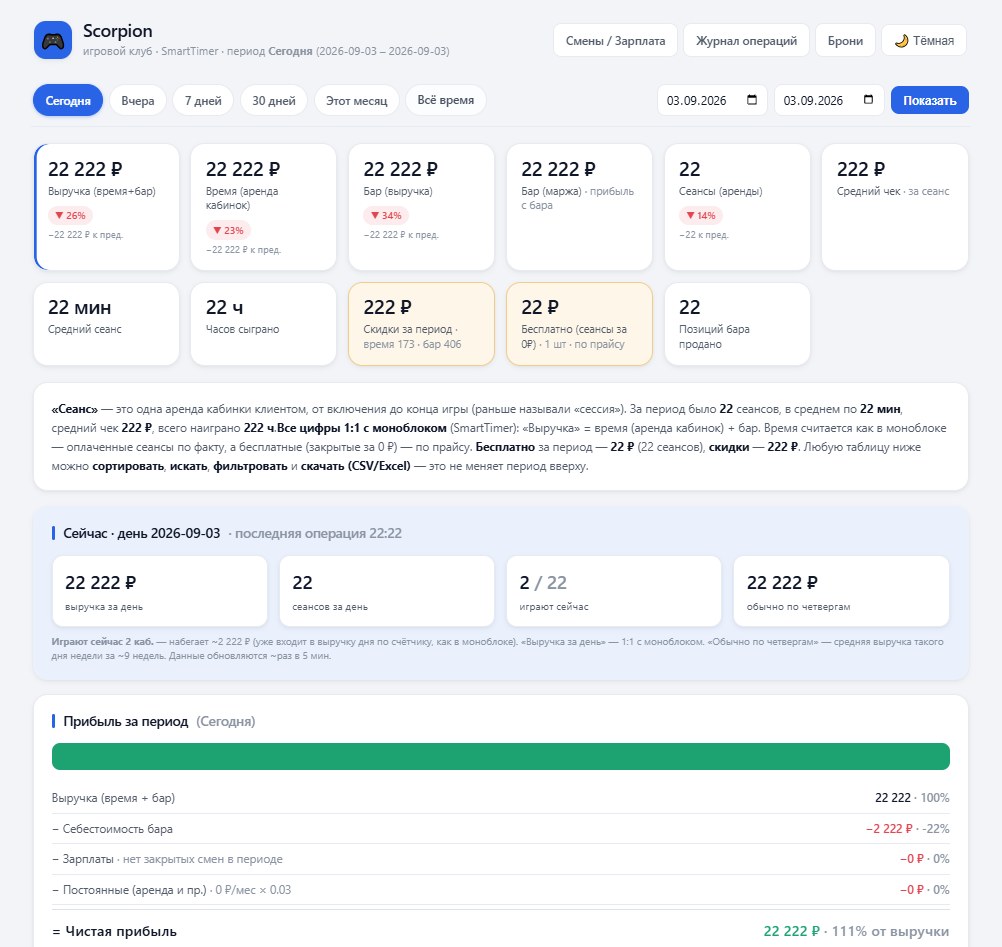1002x947 pixels.
Task: Toggle the Тёмная dark theme button
Action: tap(923, 40)
